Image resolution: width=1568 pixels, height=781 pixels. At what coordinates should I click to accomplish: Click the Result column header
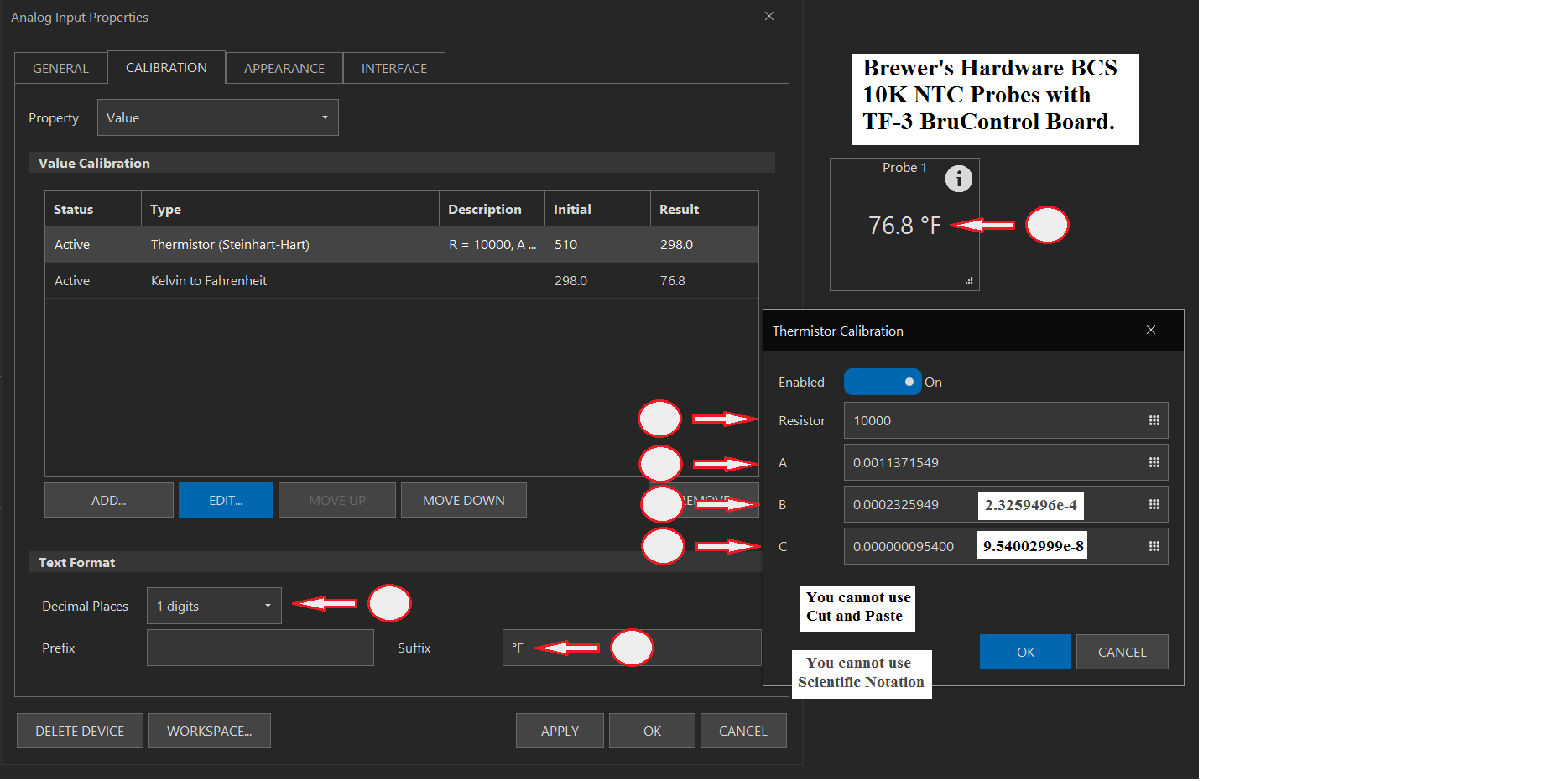click(704, 209)
